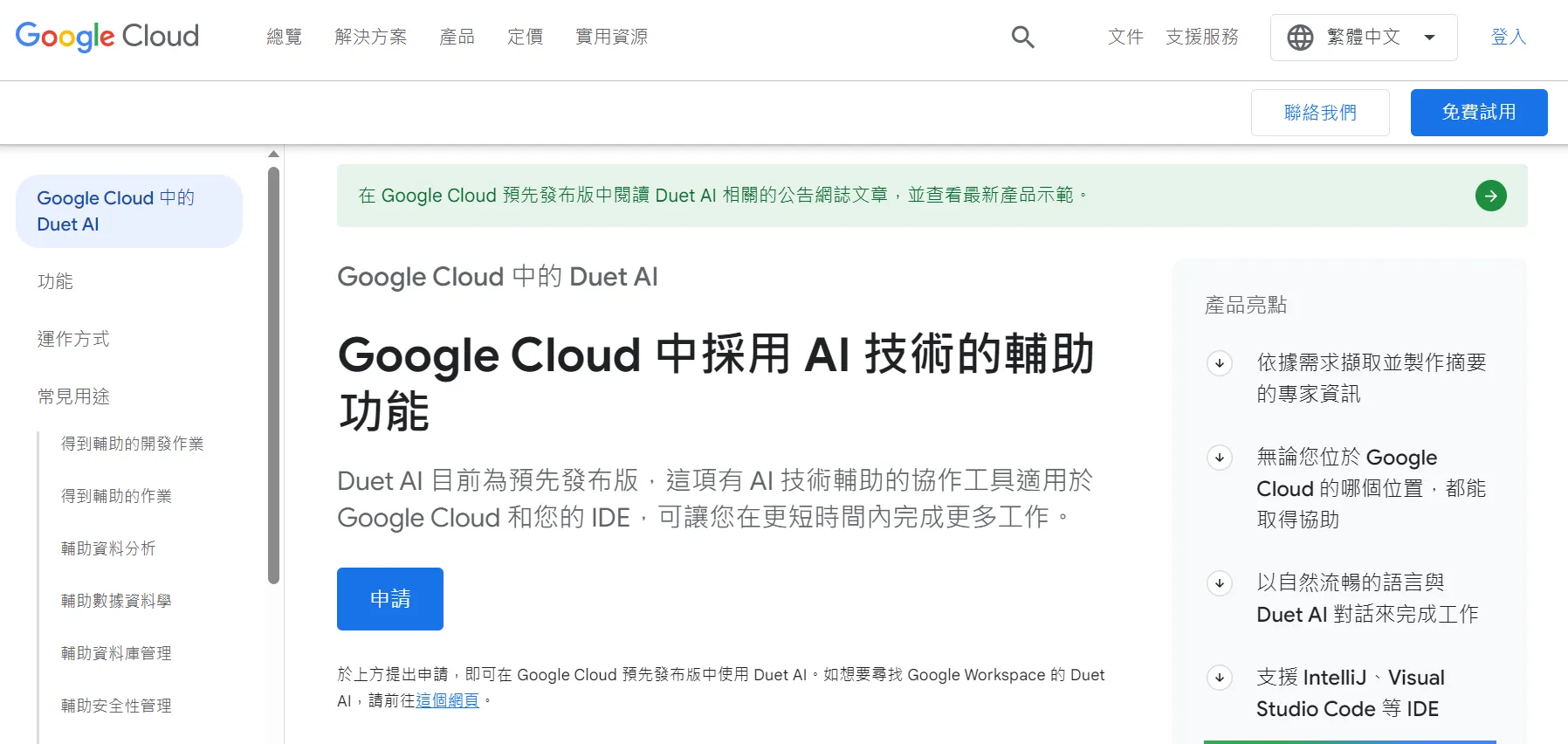This screenshot has width=1568, height=744.
Task: Click the green arrow icon in announcement banner
Action: 1490,196
